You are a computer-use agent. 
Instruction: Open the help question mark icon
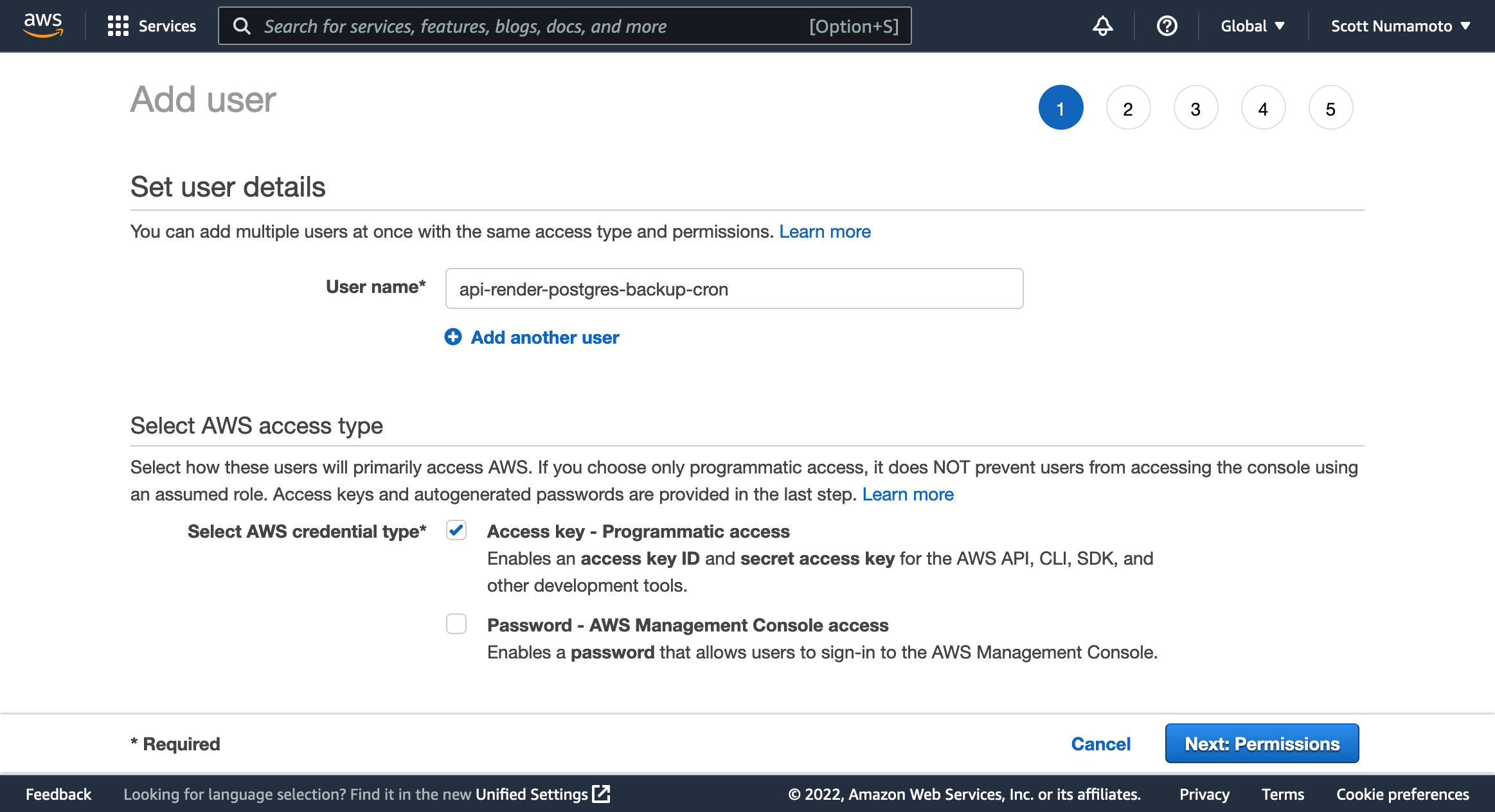[x=1167, y=26]
